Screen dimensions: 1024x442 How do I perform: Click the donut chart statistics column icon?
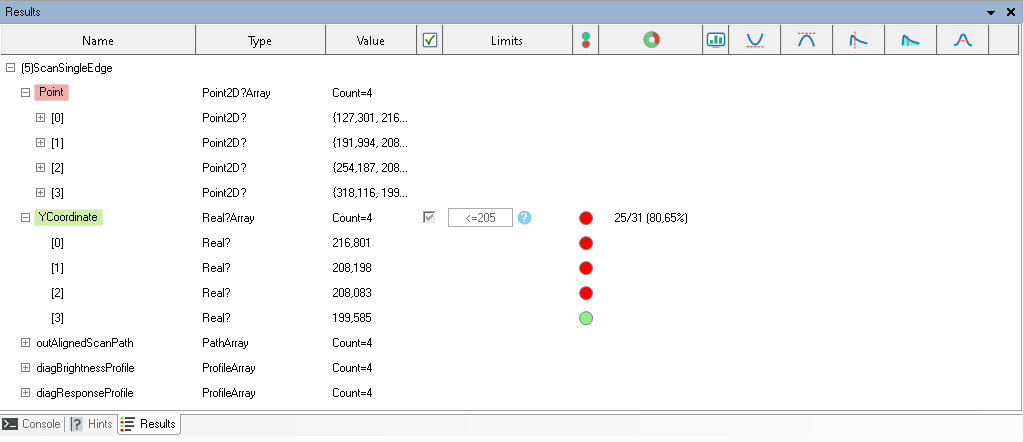(x=651, y=41)
